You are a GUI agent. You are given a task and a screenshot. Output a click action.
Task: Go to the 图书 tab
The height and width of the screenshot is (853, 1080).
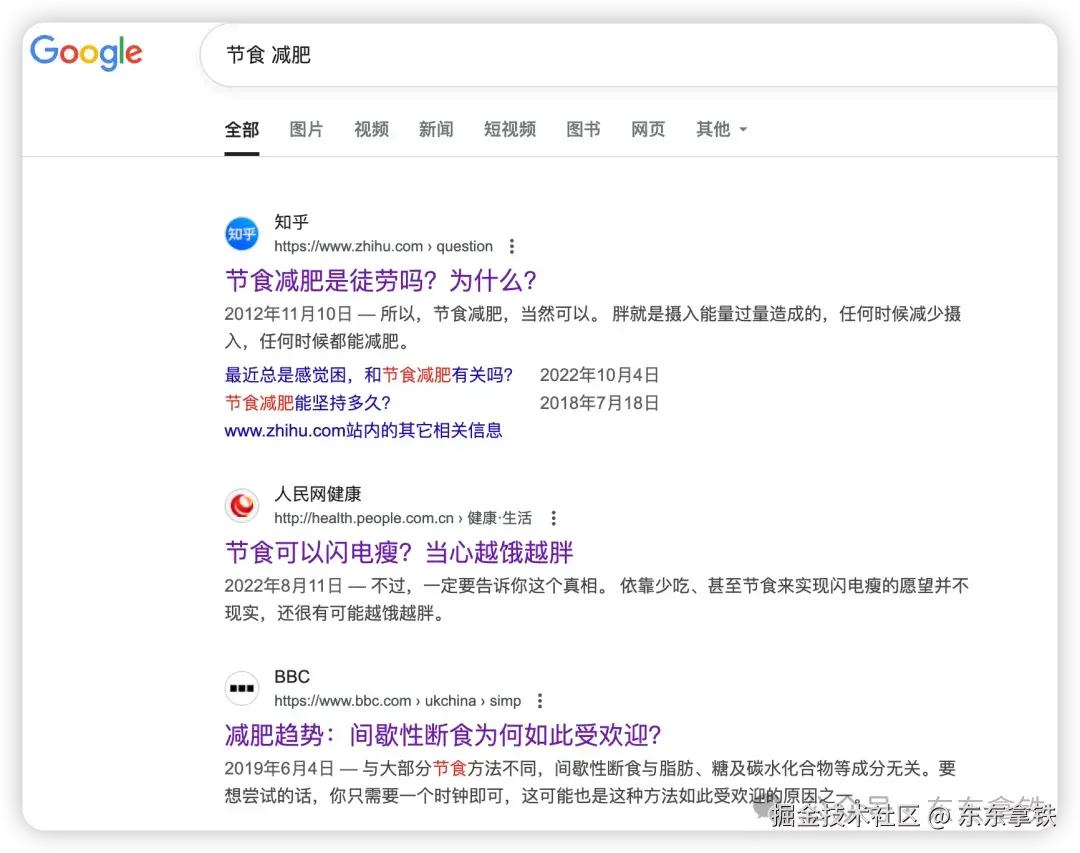pos(583,129)
